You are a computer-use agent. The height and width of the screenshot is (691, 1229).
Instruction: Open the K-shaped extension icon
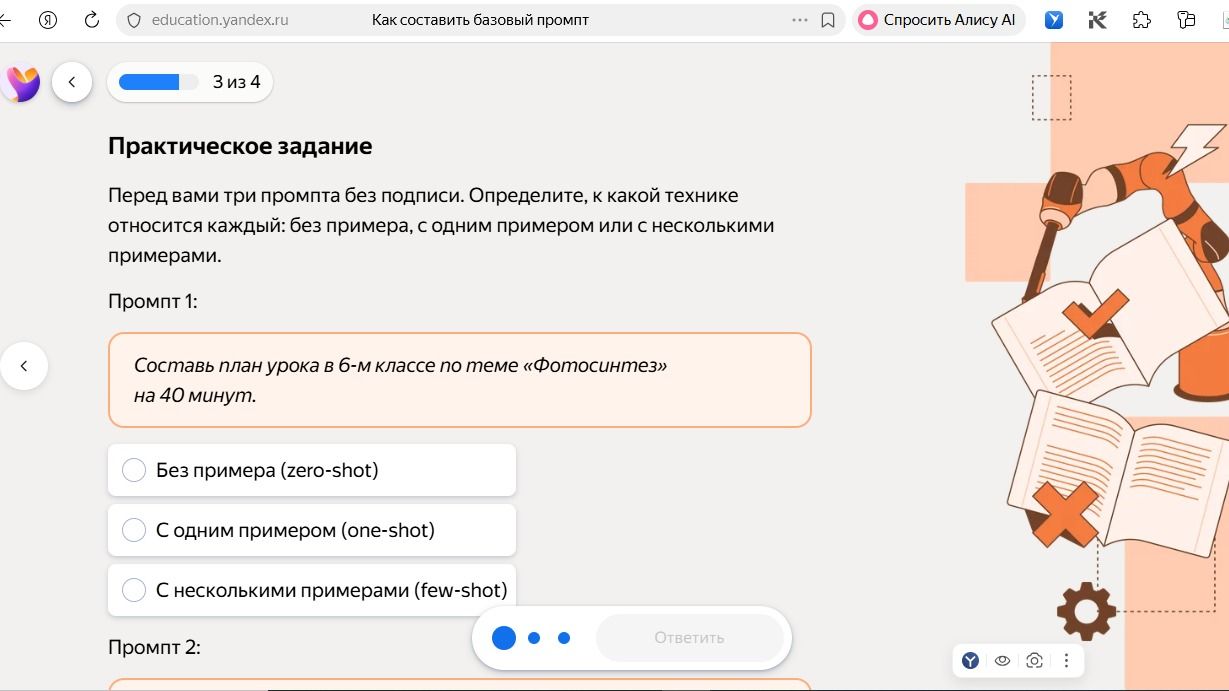coord(1097,20)
